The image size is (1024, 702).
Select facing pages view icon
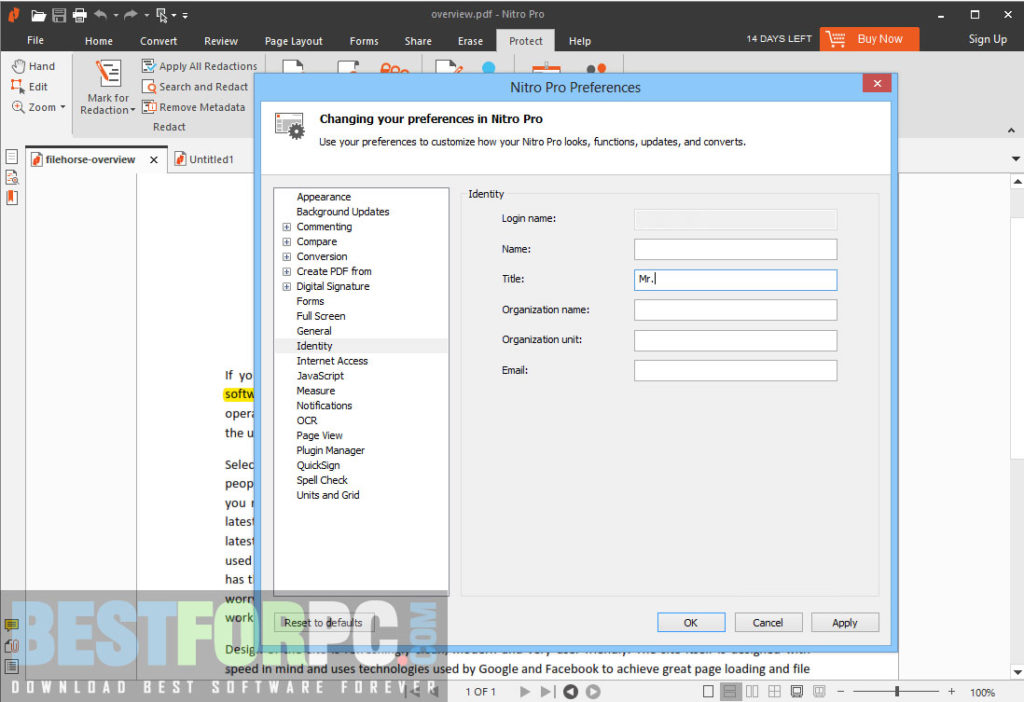[x=752, y=691]
